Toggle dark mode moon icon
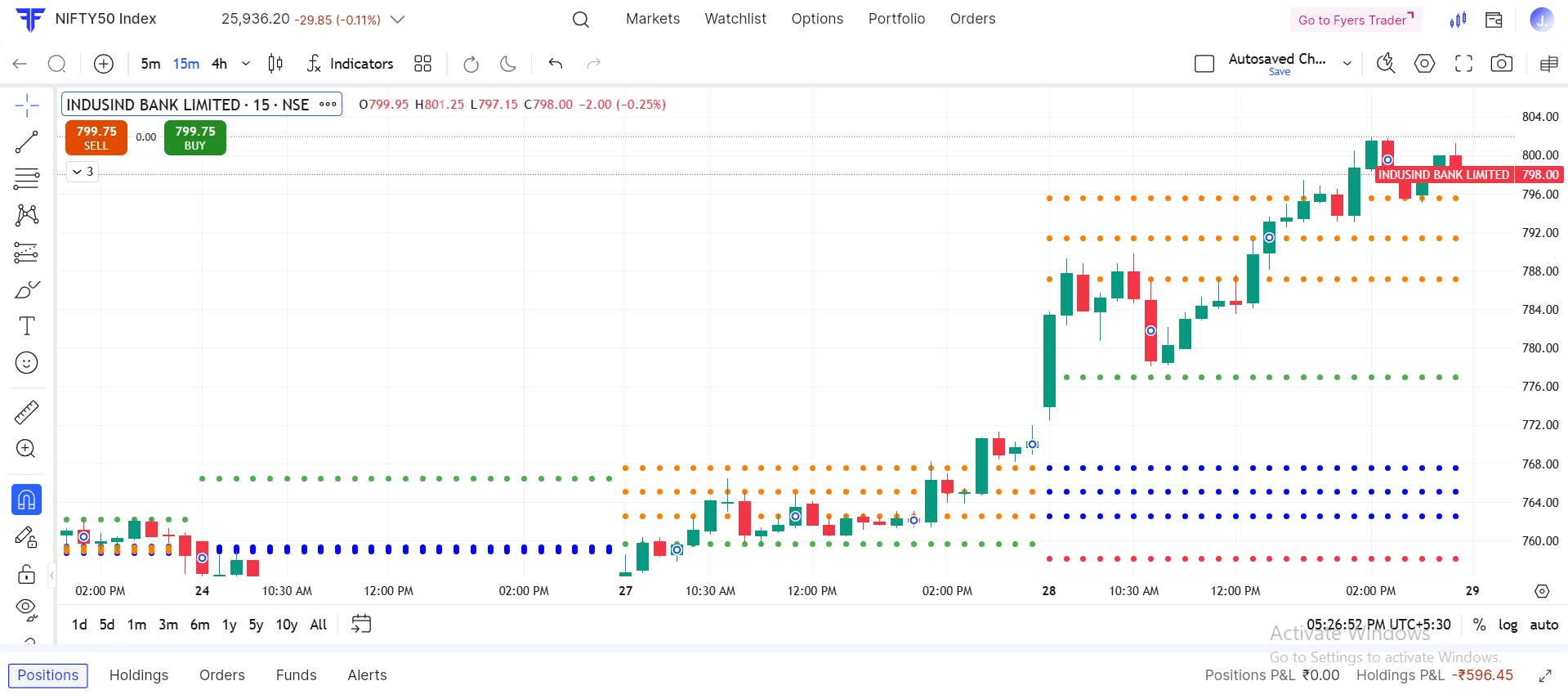 (508, 64)
